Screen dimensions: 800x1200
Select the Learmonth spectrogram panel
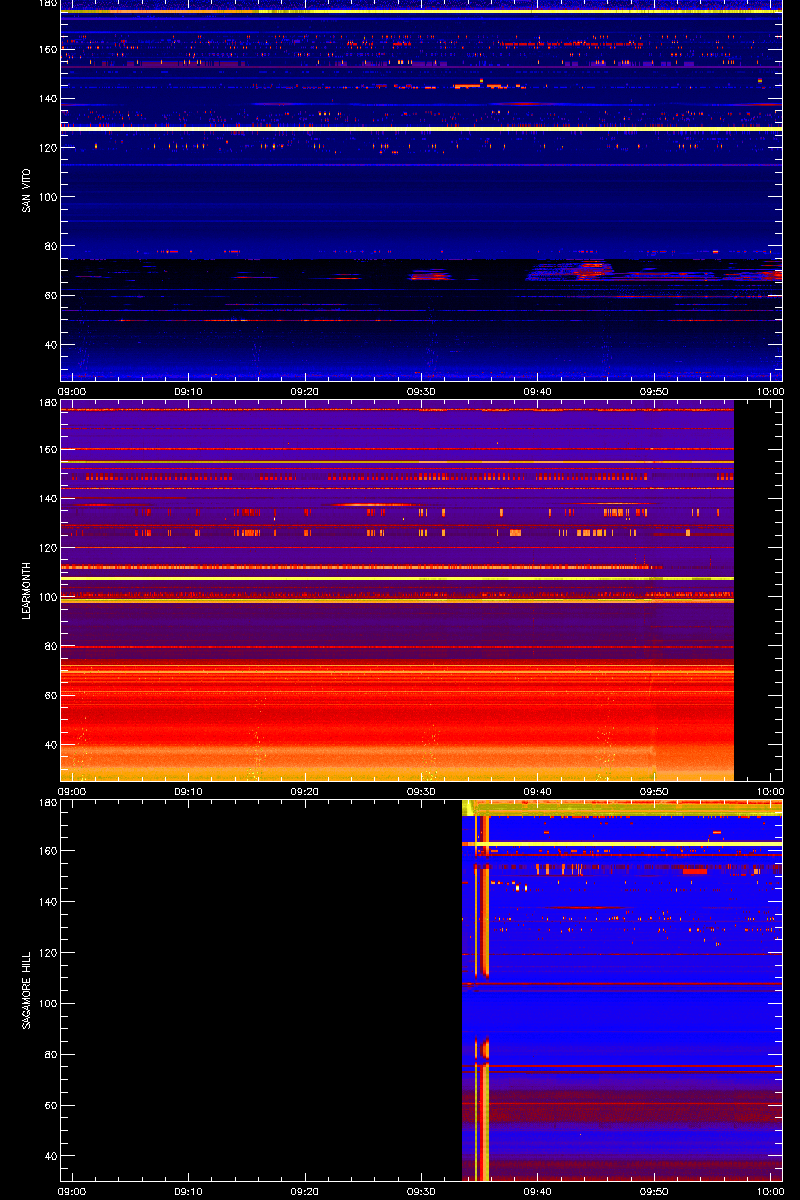click(x=421, y=591)
